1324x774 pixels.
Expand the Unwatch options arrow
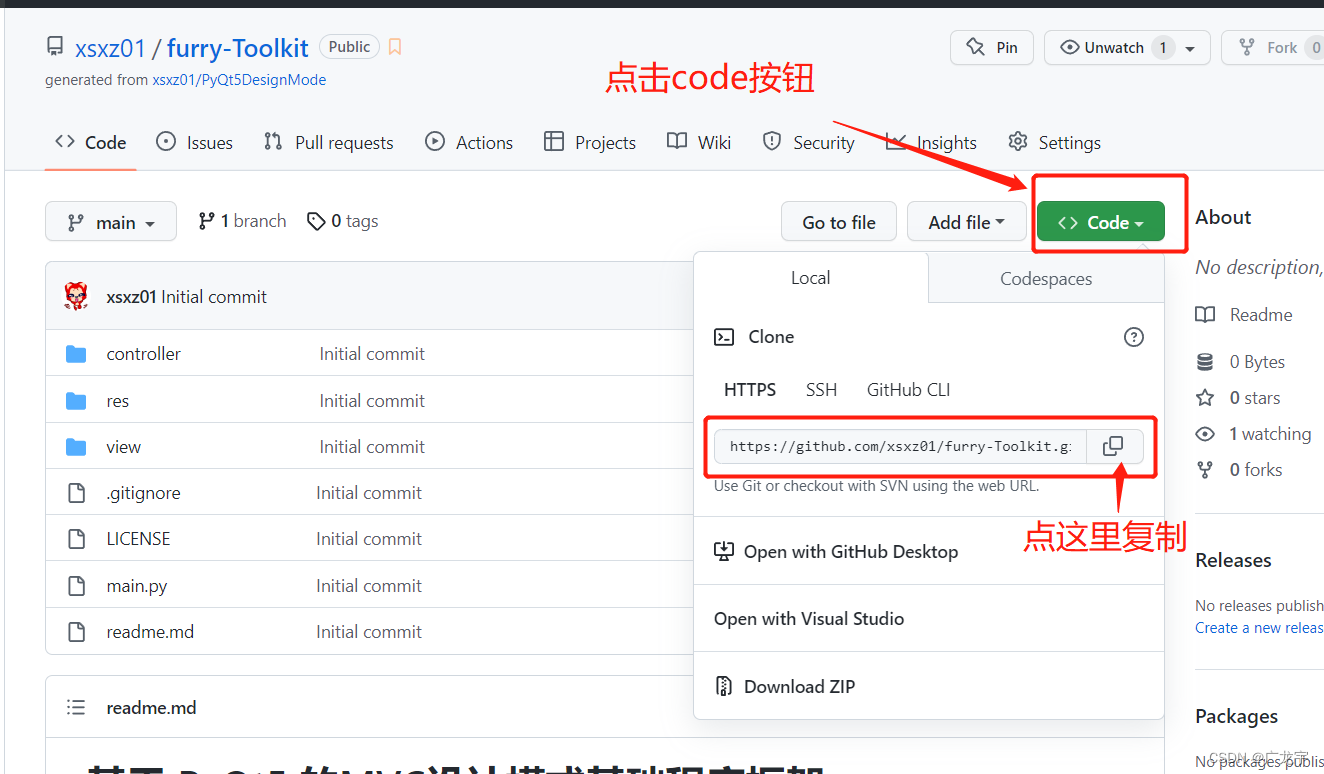(1190, 48)
